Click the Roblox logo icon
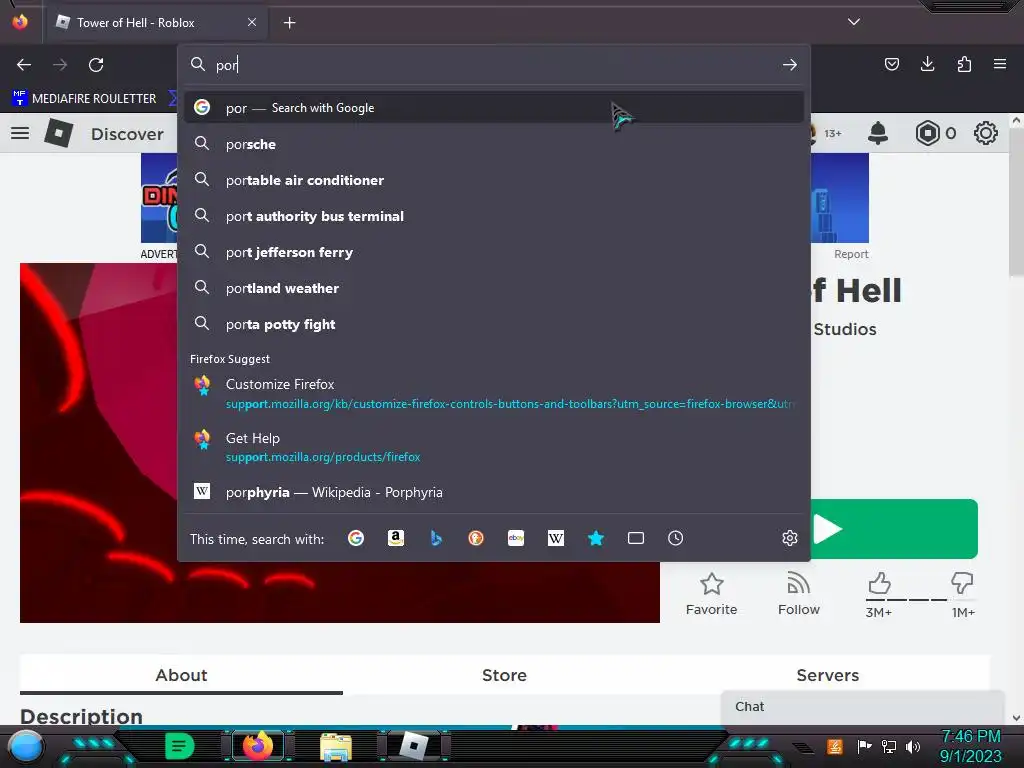 [x=59, y=133]
